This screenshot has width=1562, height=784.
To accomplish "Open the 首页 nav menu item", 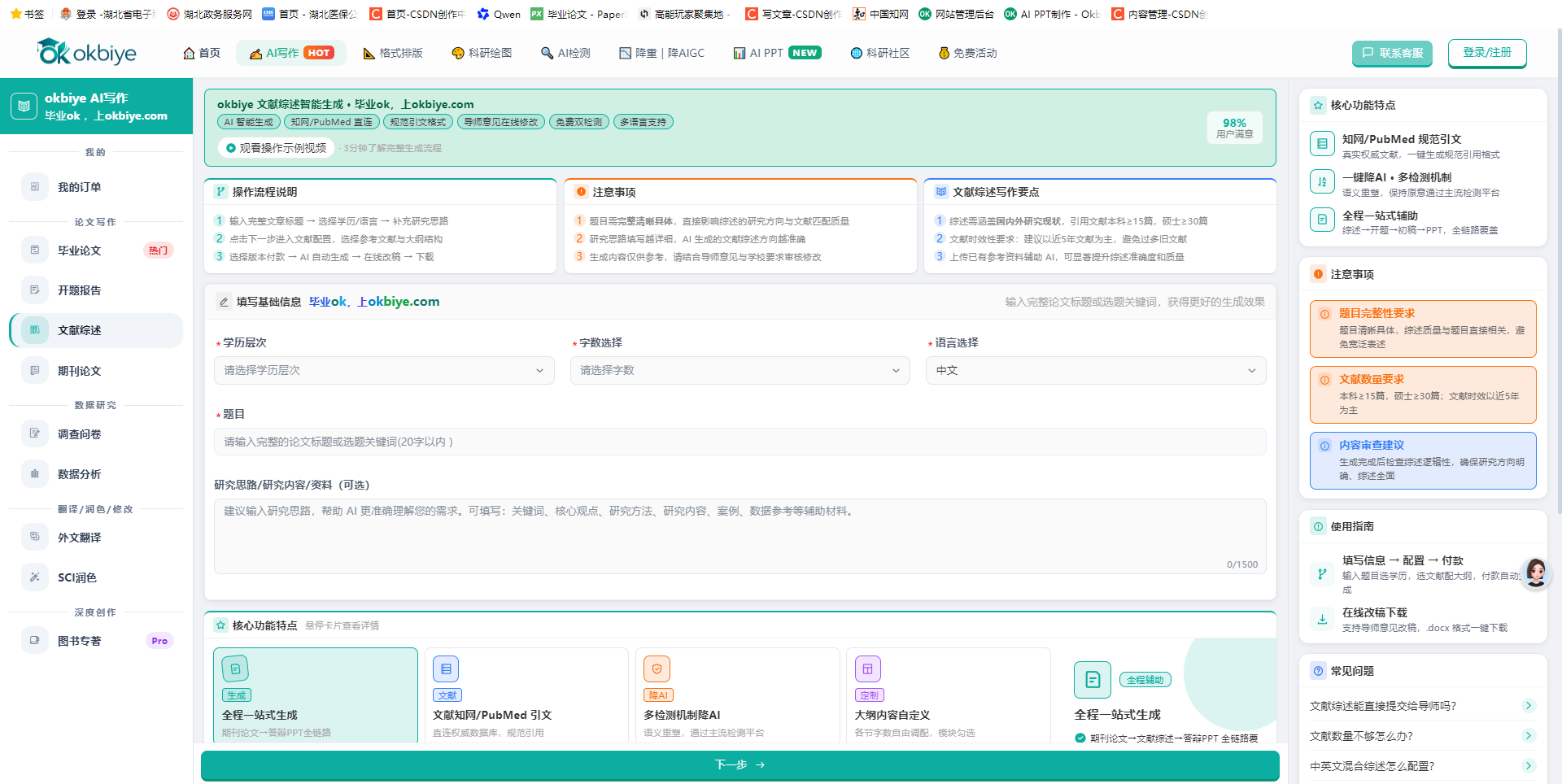I will tap(202, 53).
